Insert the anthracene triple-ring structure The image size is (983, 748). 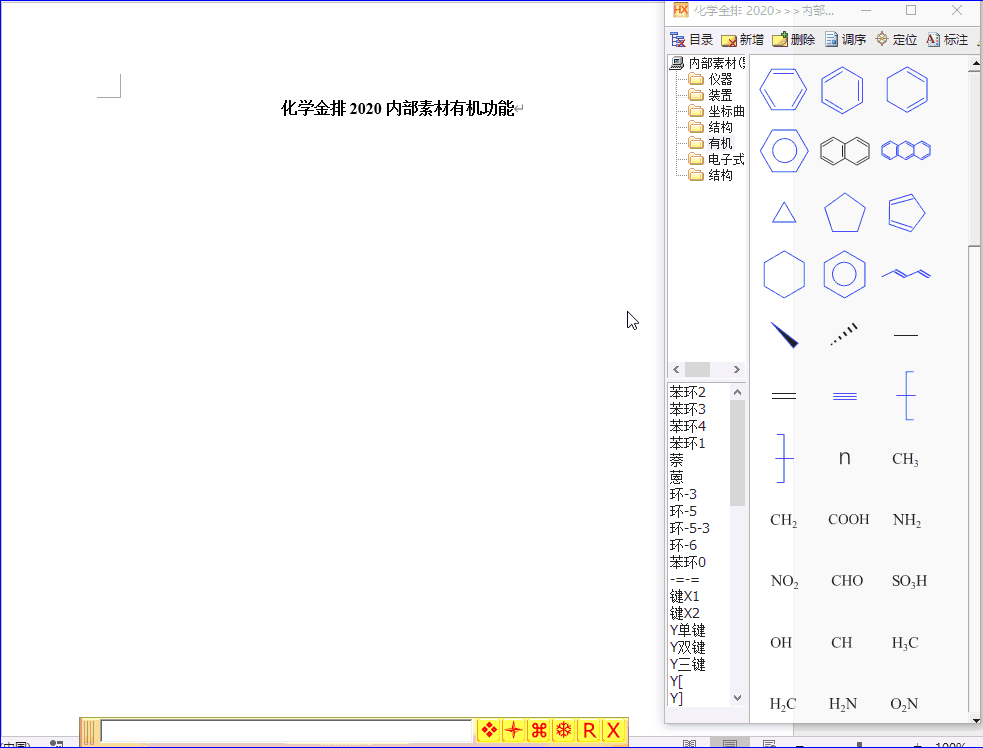(906, 150)
